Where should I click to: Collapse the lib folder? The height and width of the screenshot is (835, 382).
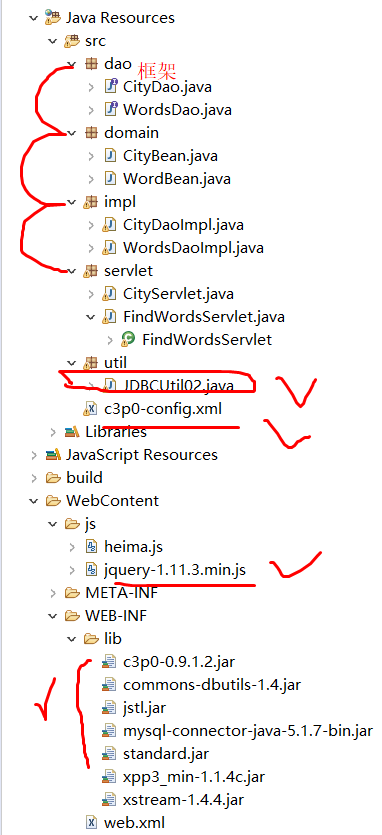[72, 638]
